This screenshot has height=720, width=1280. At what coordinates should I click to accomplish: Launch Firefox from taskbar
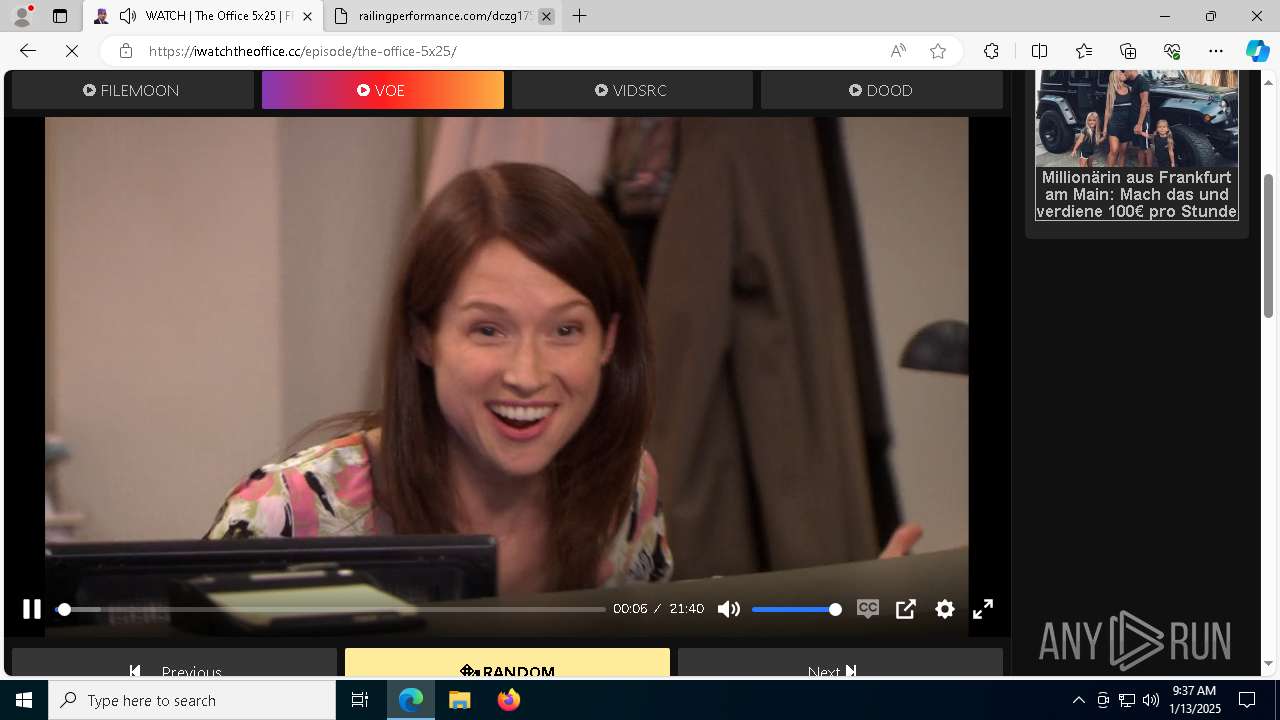tap(508, 700)
